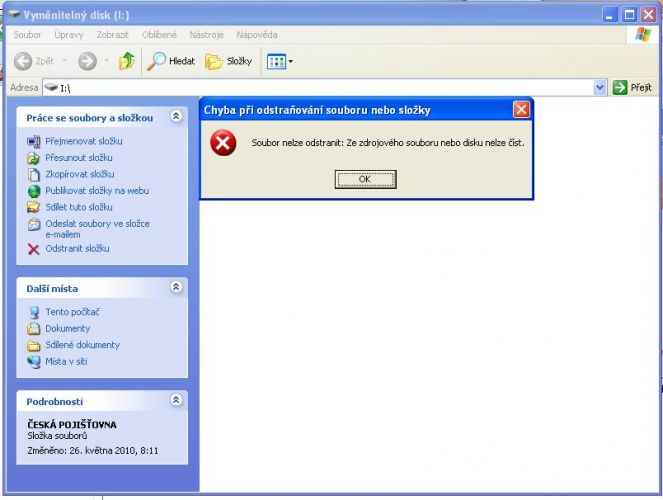Image resolution: width=663 pixels, height=500 pixels.
Task: Click Přejmenovat složku link
Action: click(x=84, y=141)
